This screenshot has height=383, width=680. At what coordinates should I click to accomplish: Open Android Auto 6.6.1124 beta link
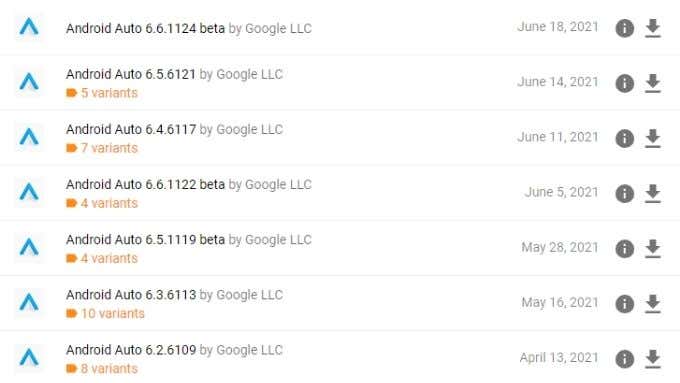click(145, 28)
